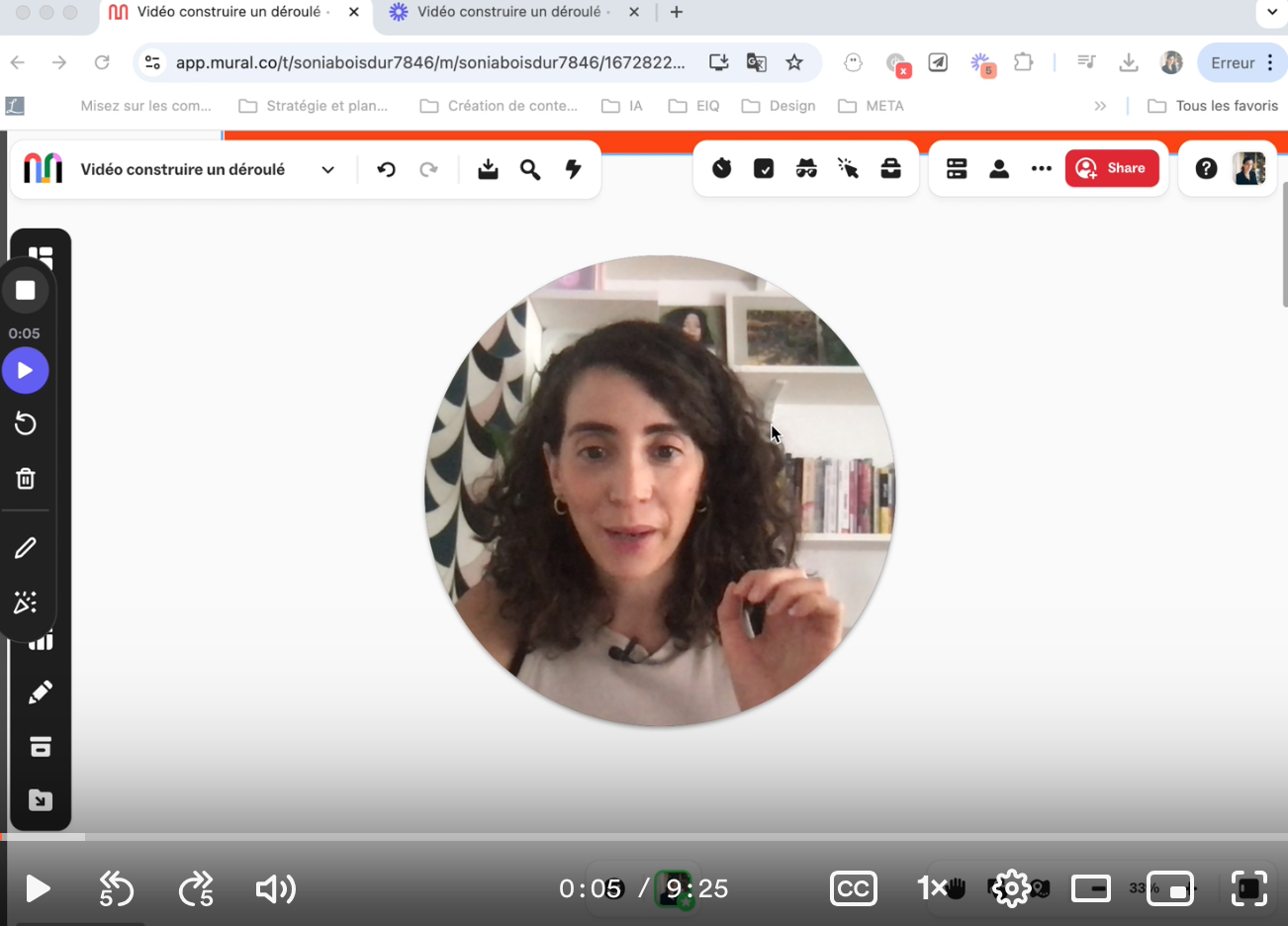Open the Design bookmarks folder
1288x926 pixels.
(x=780, y=106)
